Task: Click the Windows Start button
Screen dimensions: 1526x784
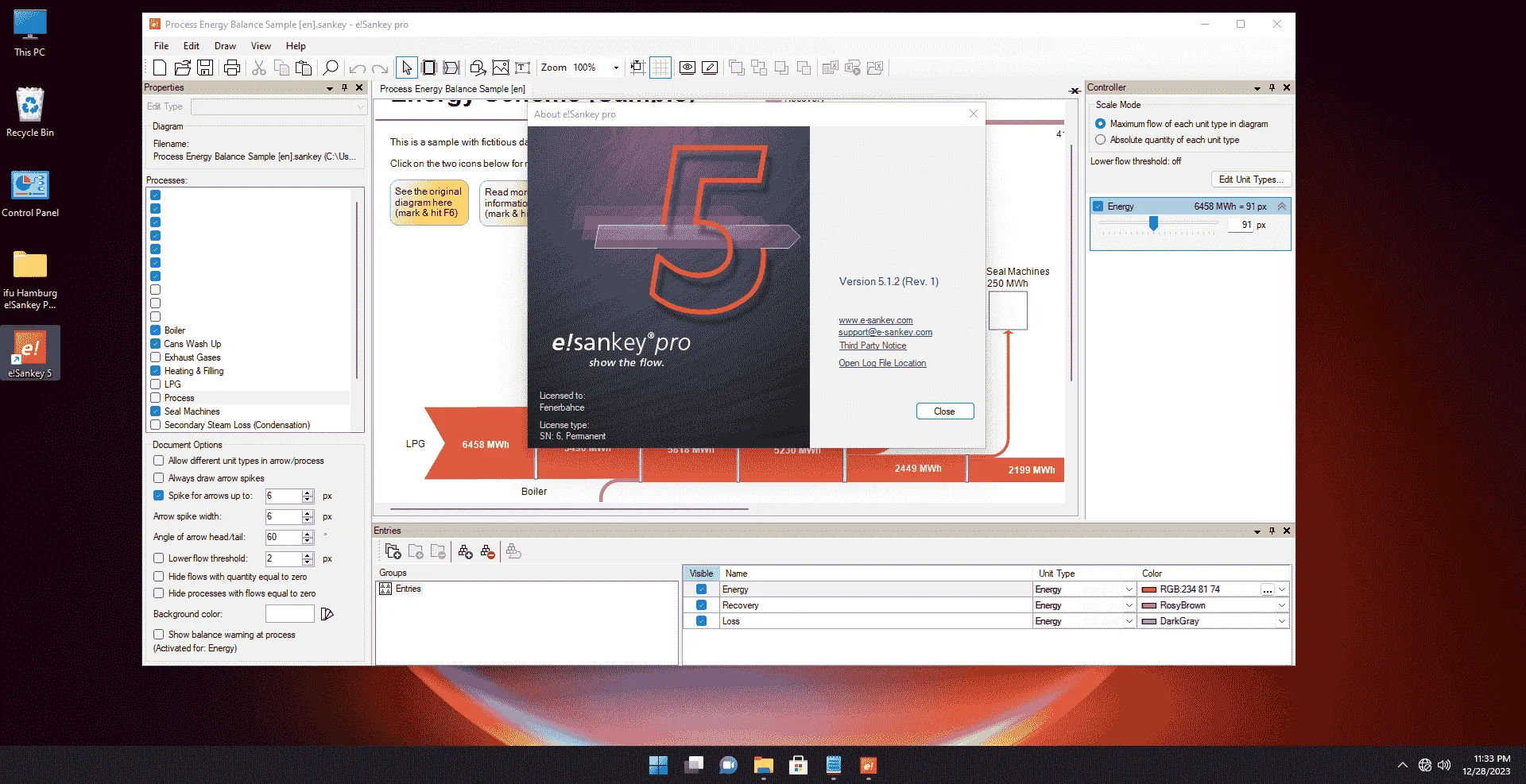Action: click(658, 765)
